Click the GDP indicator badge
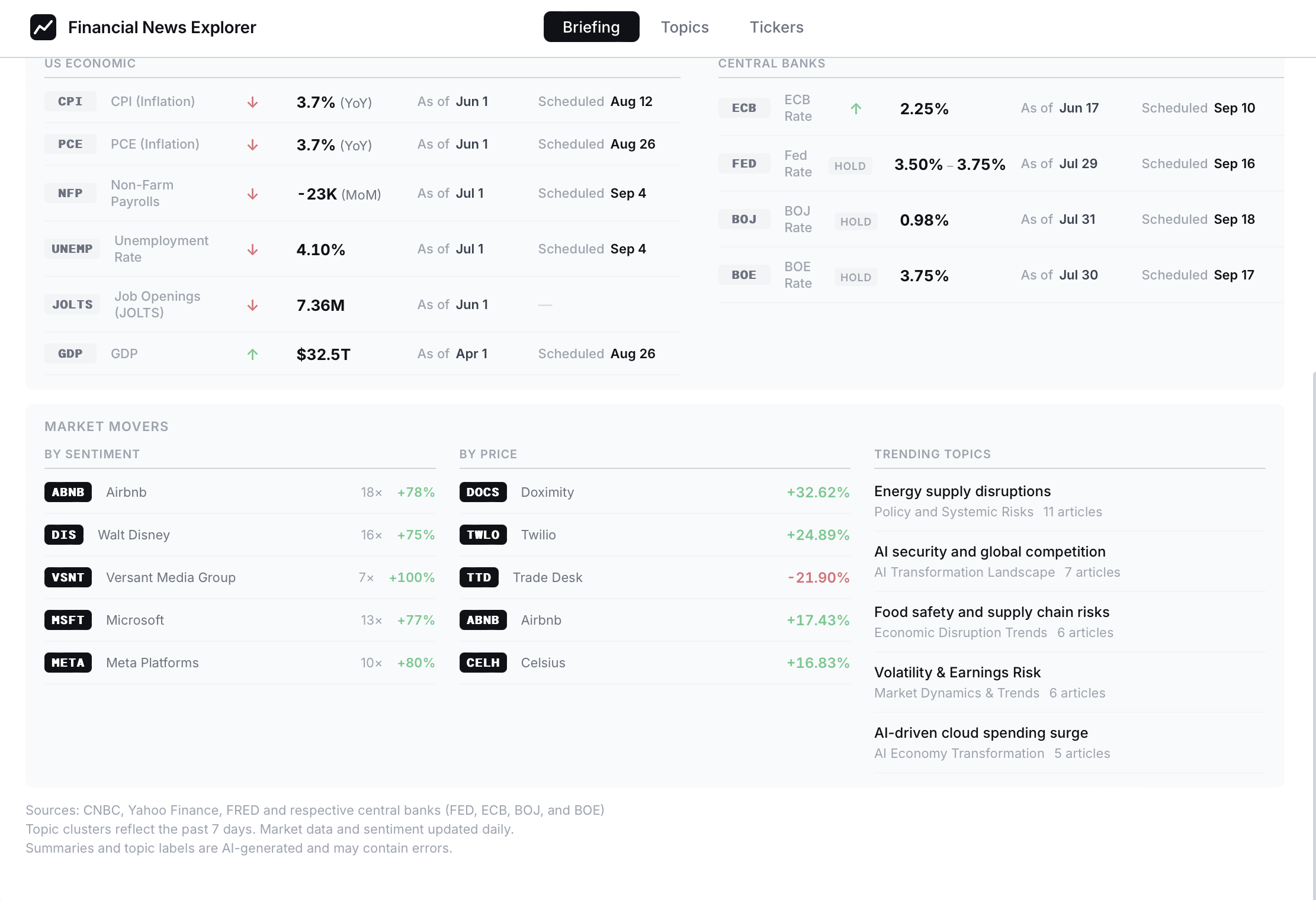Viewport: 1316px width, 900px height. pos(70,353)
